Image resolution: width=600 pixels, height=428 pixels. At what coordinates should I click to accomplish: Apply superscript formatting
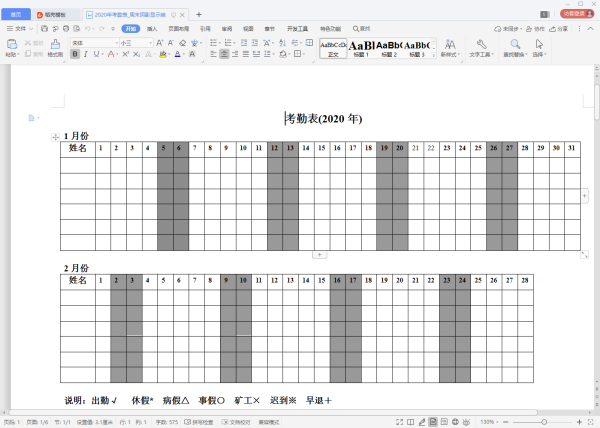(x=126, y=54)
